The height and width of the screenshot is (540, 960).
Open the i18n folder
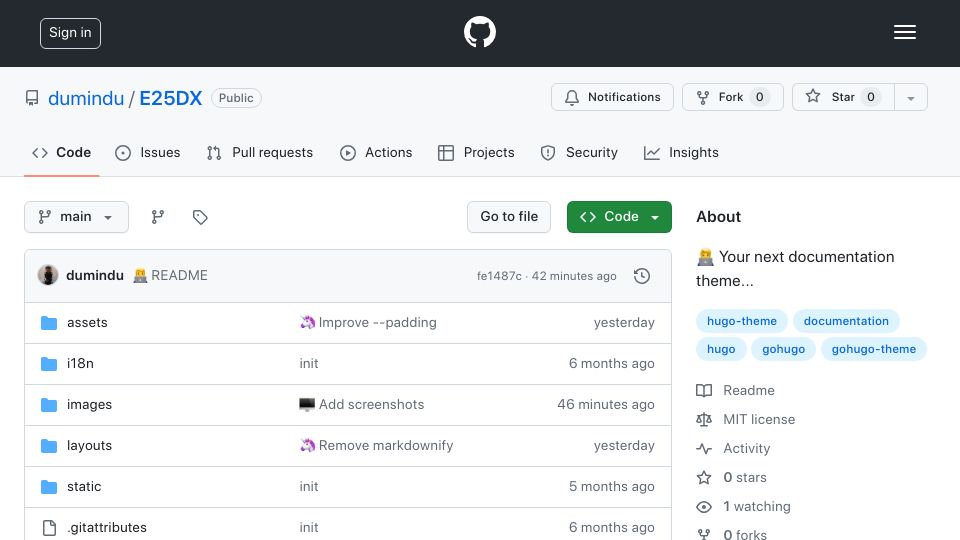[80, 364]
